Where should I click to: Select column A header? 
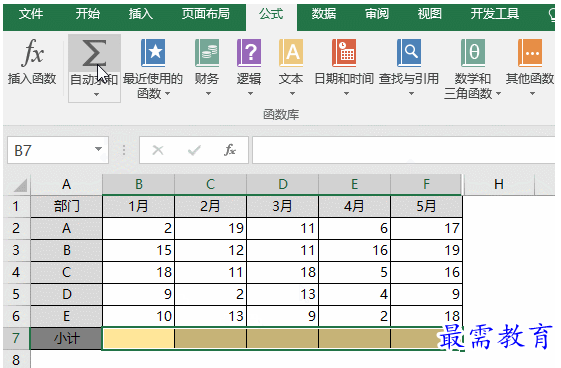point(66,185)
